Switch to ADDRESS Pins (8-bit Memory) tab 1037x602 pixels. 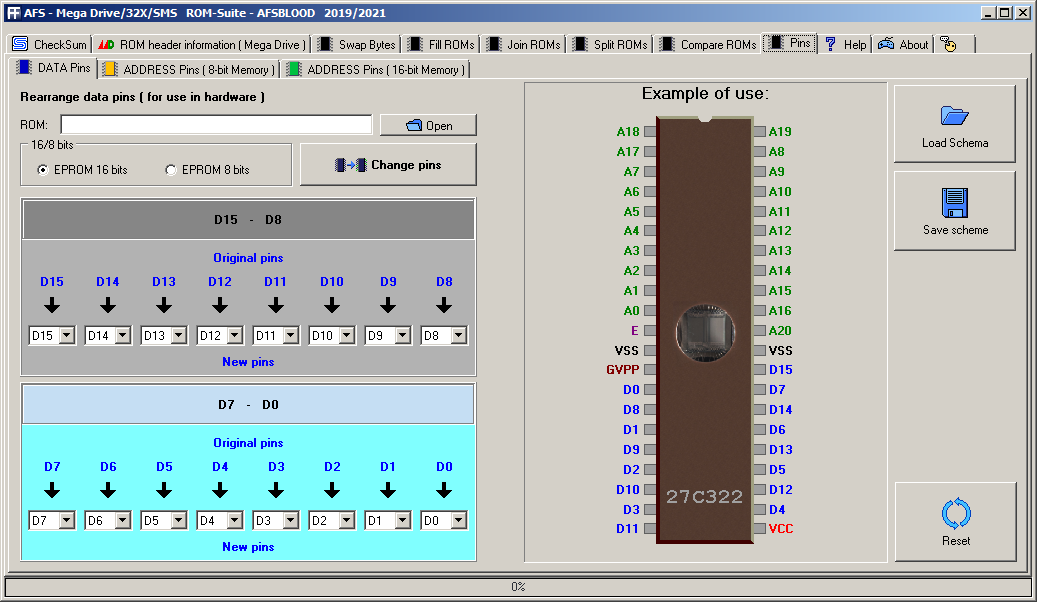(x=189, y=69)
